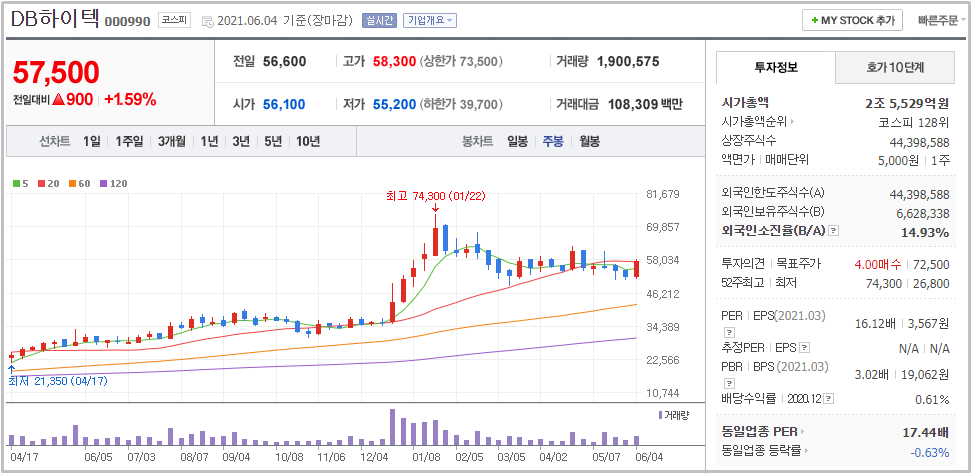971x474 pixels.
Task: Open help icon beside 추정PER EPS
Action: click(x=804, y=348)
